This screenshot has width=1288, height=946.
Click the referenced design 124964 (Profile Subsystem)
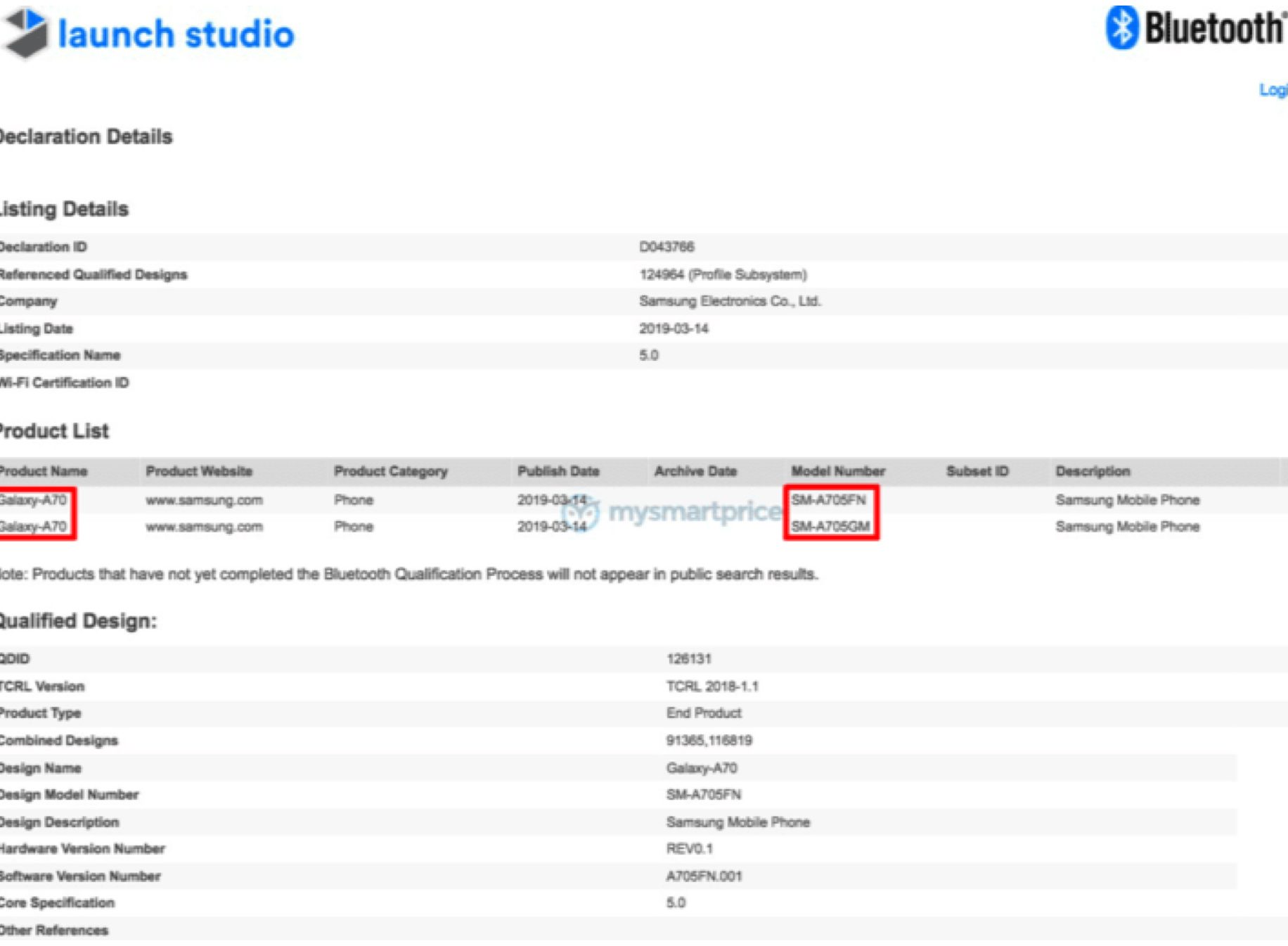pos(723,274)
